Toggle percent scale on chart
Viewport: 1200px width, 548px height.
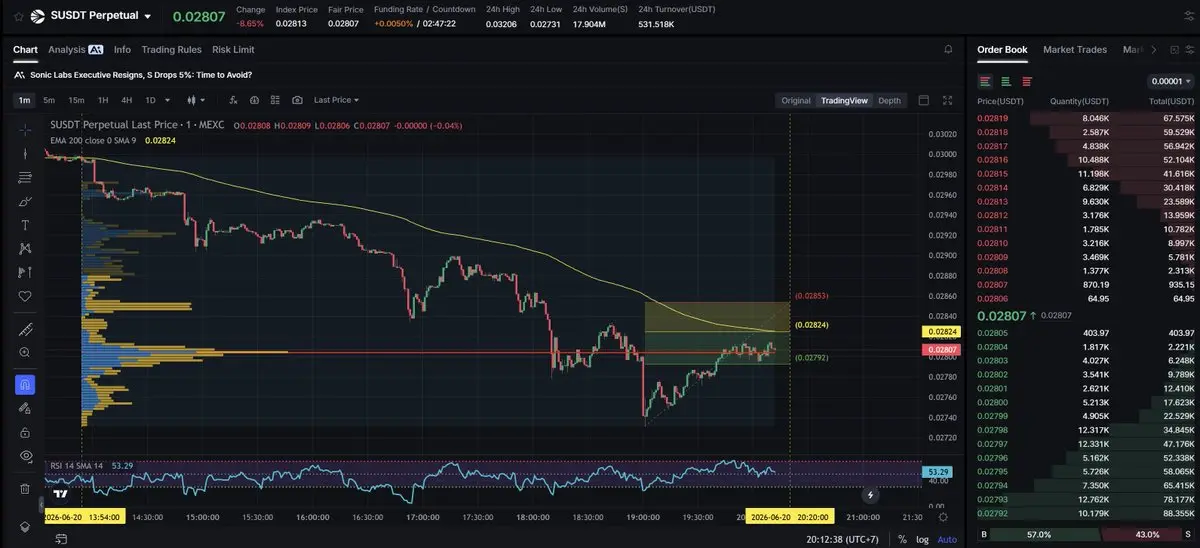pyautogui.click(x=902, y=539)
